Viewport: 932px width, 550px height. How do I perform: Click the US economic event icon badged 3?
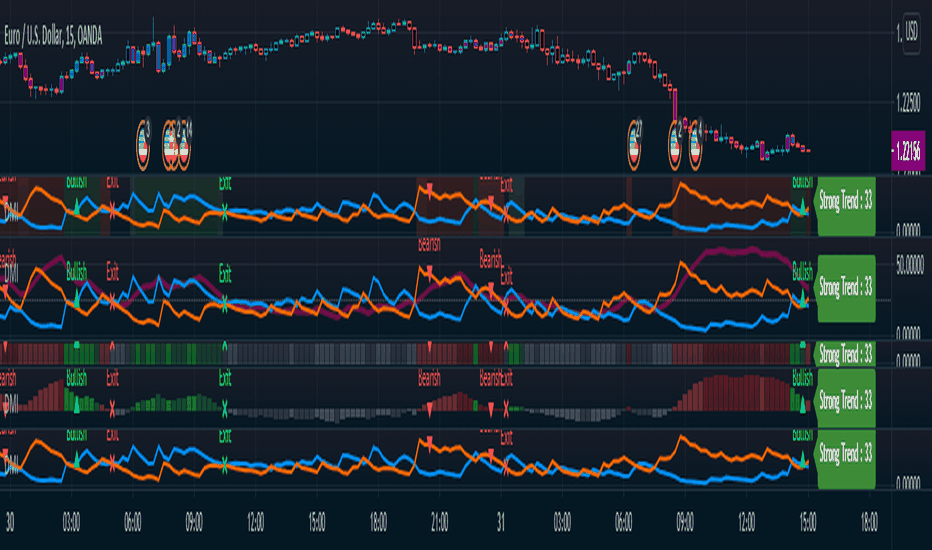click(143, 144)
